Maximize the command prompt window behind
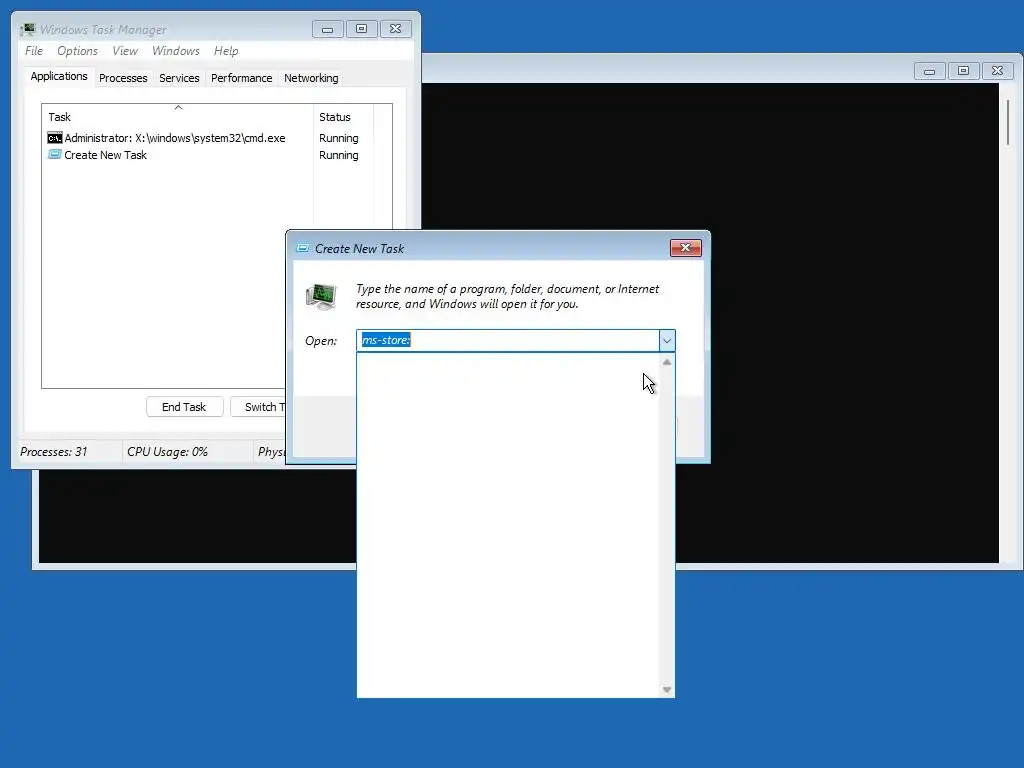 (x=963, y=71)
